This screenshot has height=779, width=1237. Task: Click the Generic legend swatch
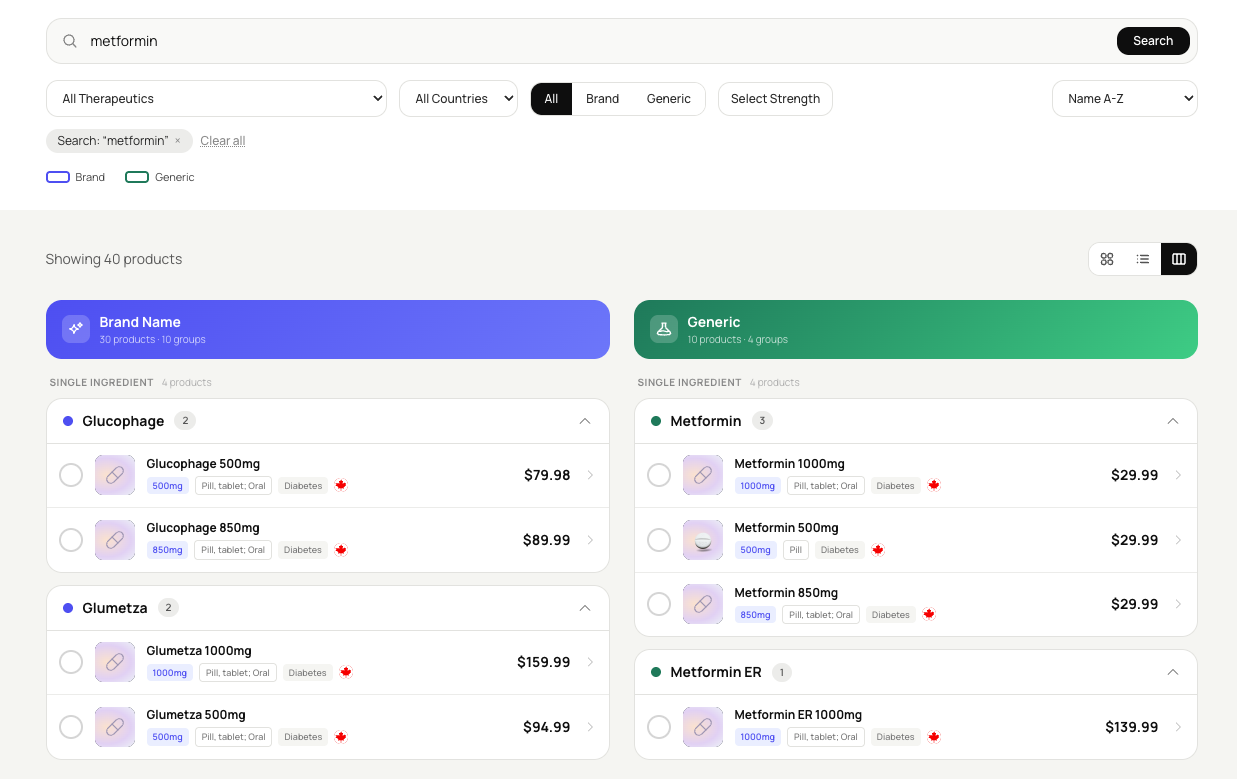137,177
